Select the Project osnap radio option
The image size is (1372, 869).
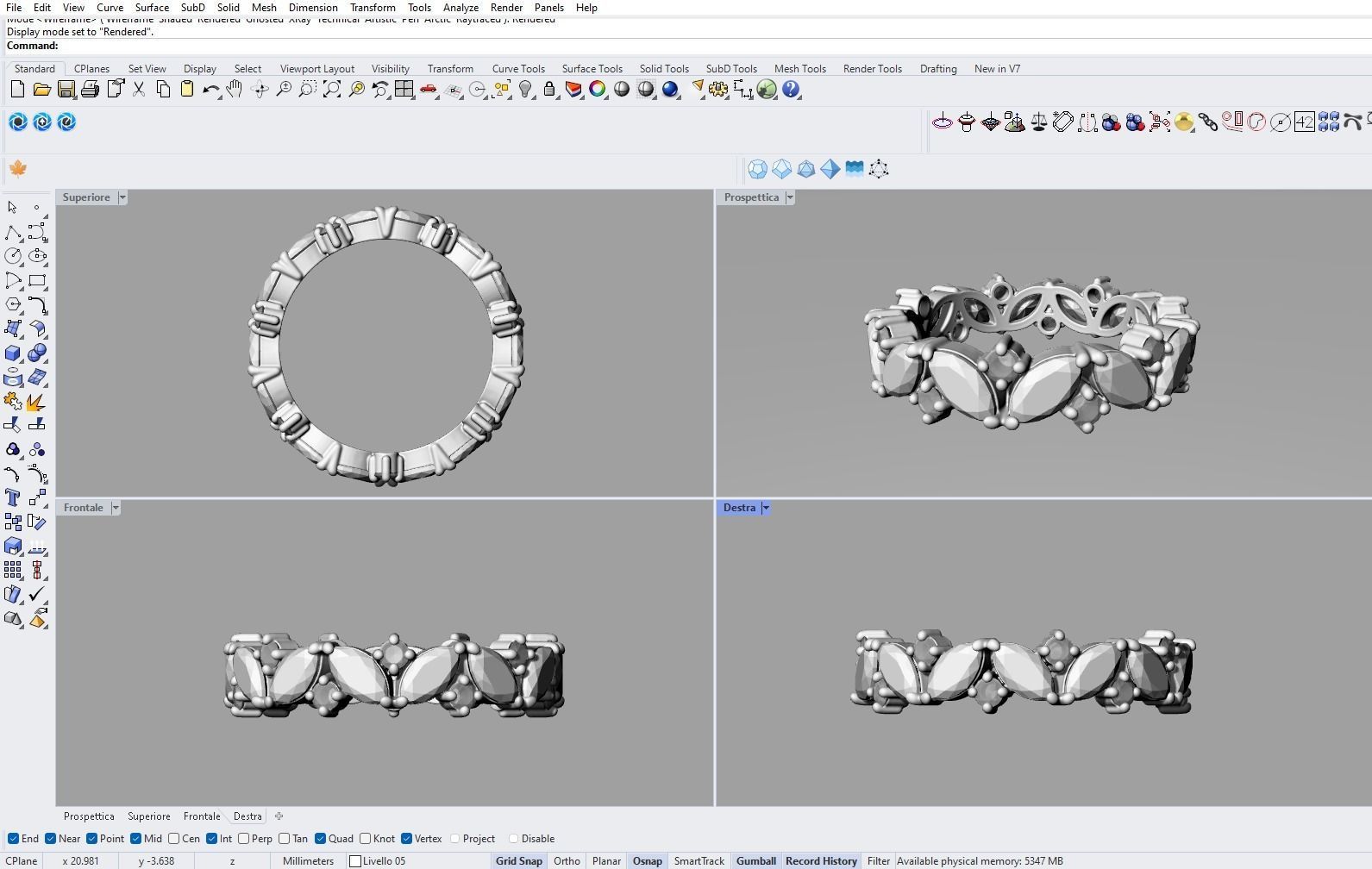pos(455,839)
